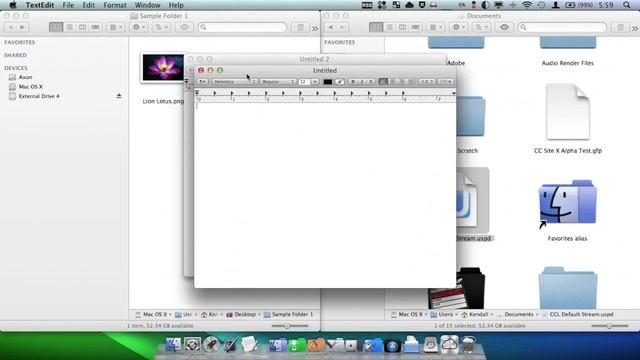Open the Apple menu
This screenshot has width=640, height=360.
[x=13, y=5]
